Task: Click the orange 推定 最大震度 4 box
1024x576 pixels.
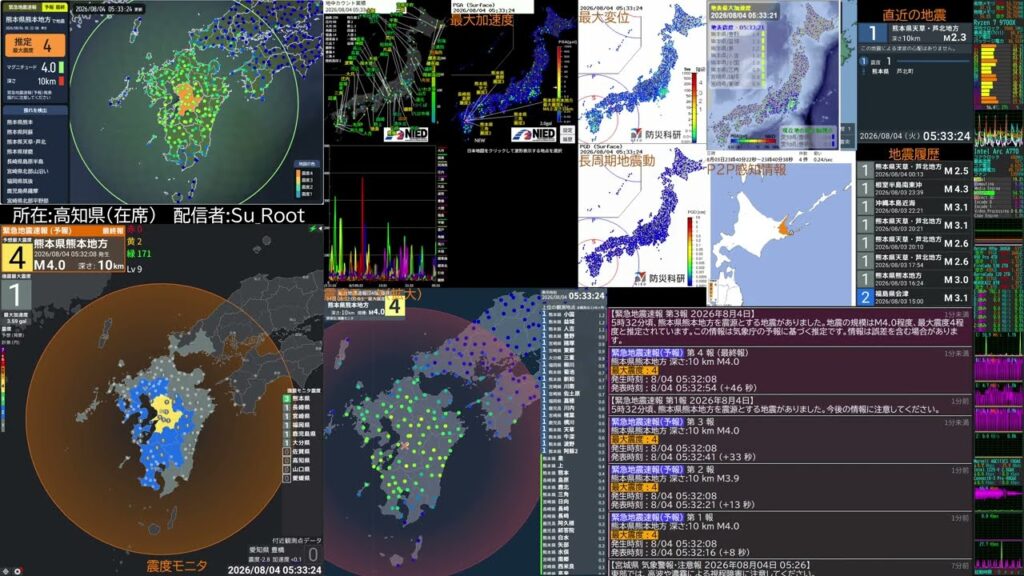Action: point(35,46)
